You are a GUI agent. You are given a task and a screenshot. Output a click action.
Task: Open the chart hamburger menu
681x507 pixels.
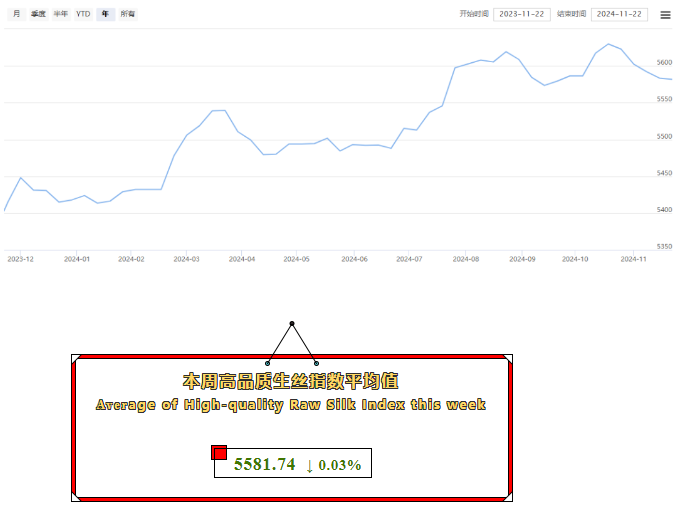pos(665,15)
